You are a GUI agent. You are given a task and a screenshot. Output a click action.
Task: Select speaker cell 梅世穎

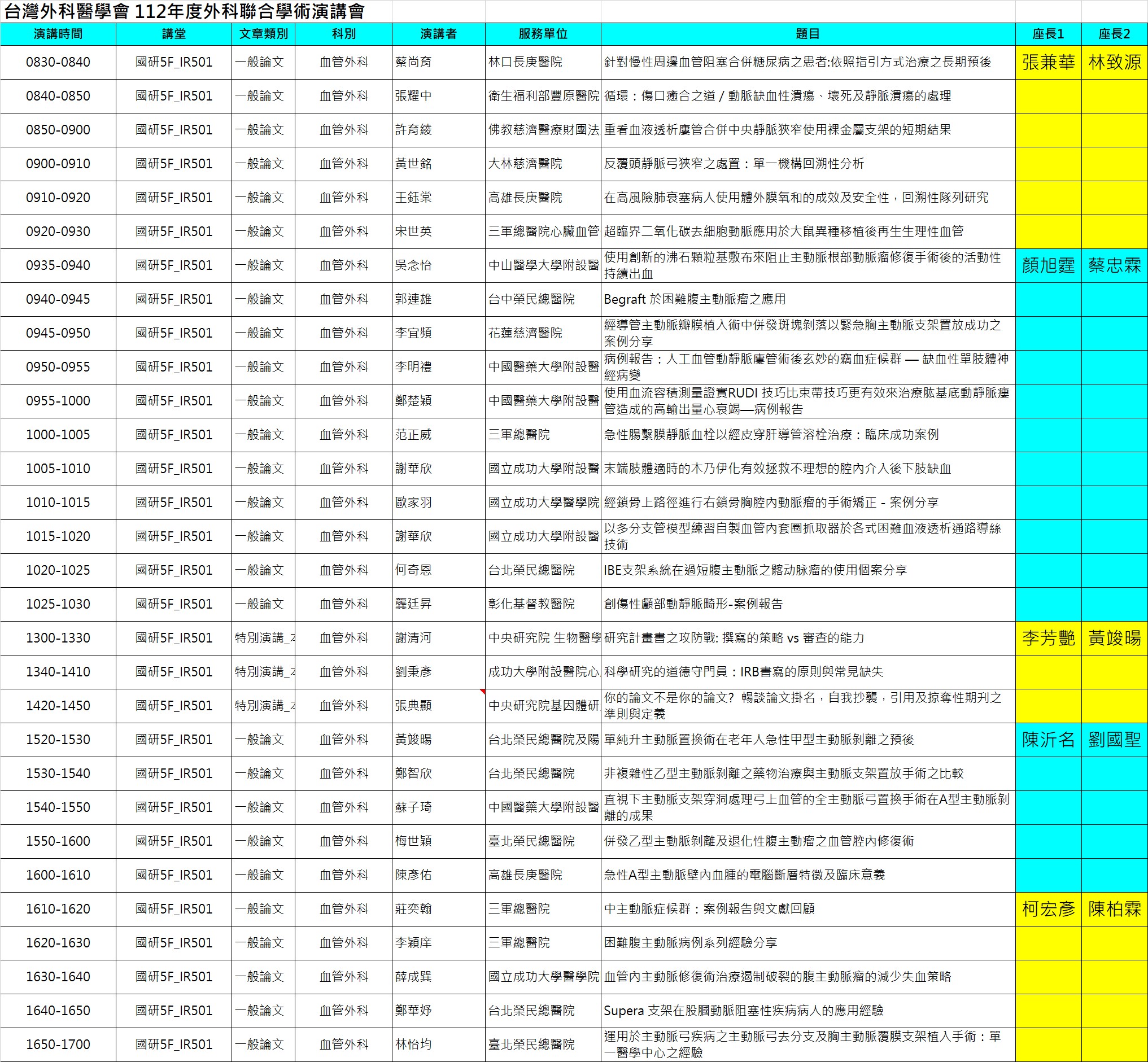[x=439, y=841]
